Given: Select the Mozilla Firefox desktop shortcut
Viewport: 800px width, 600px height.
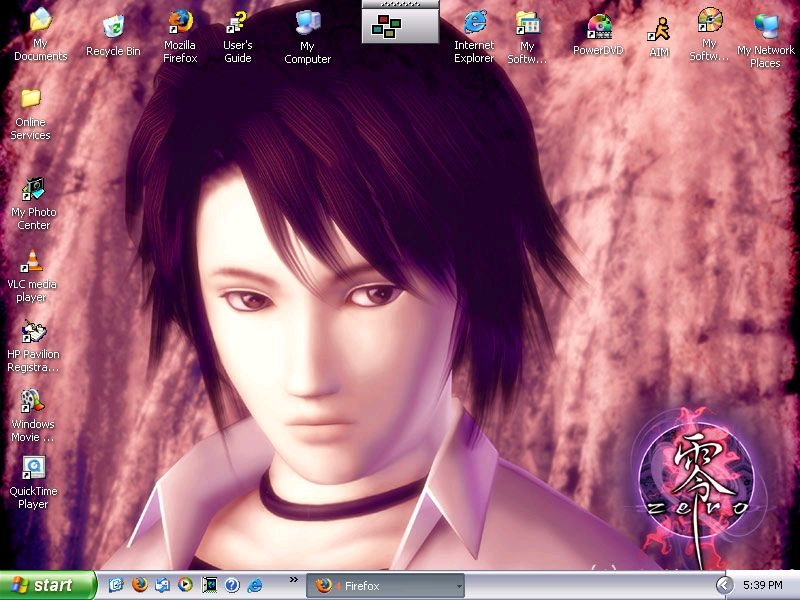Looking at the screenshot, I should pos(180,36).
